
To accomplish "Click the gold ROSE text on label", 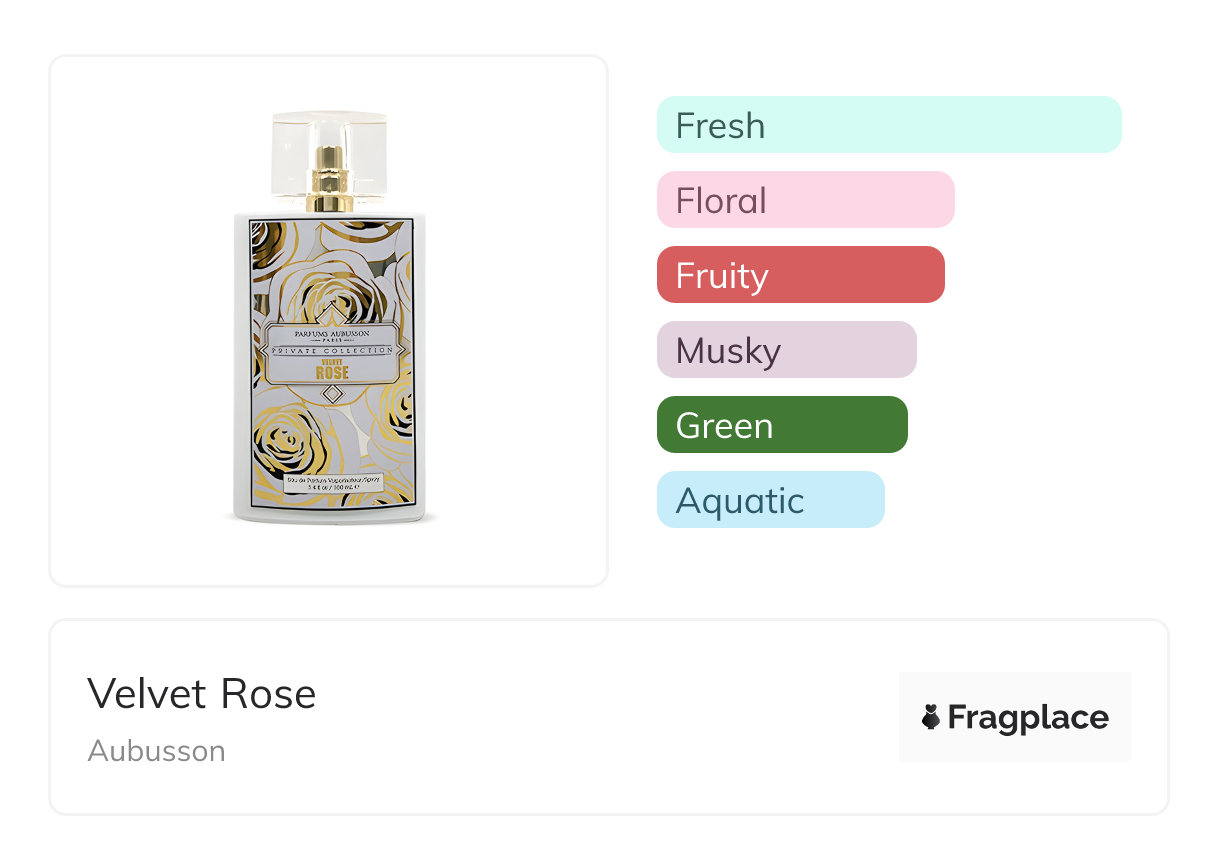I will tap(332, 374).
